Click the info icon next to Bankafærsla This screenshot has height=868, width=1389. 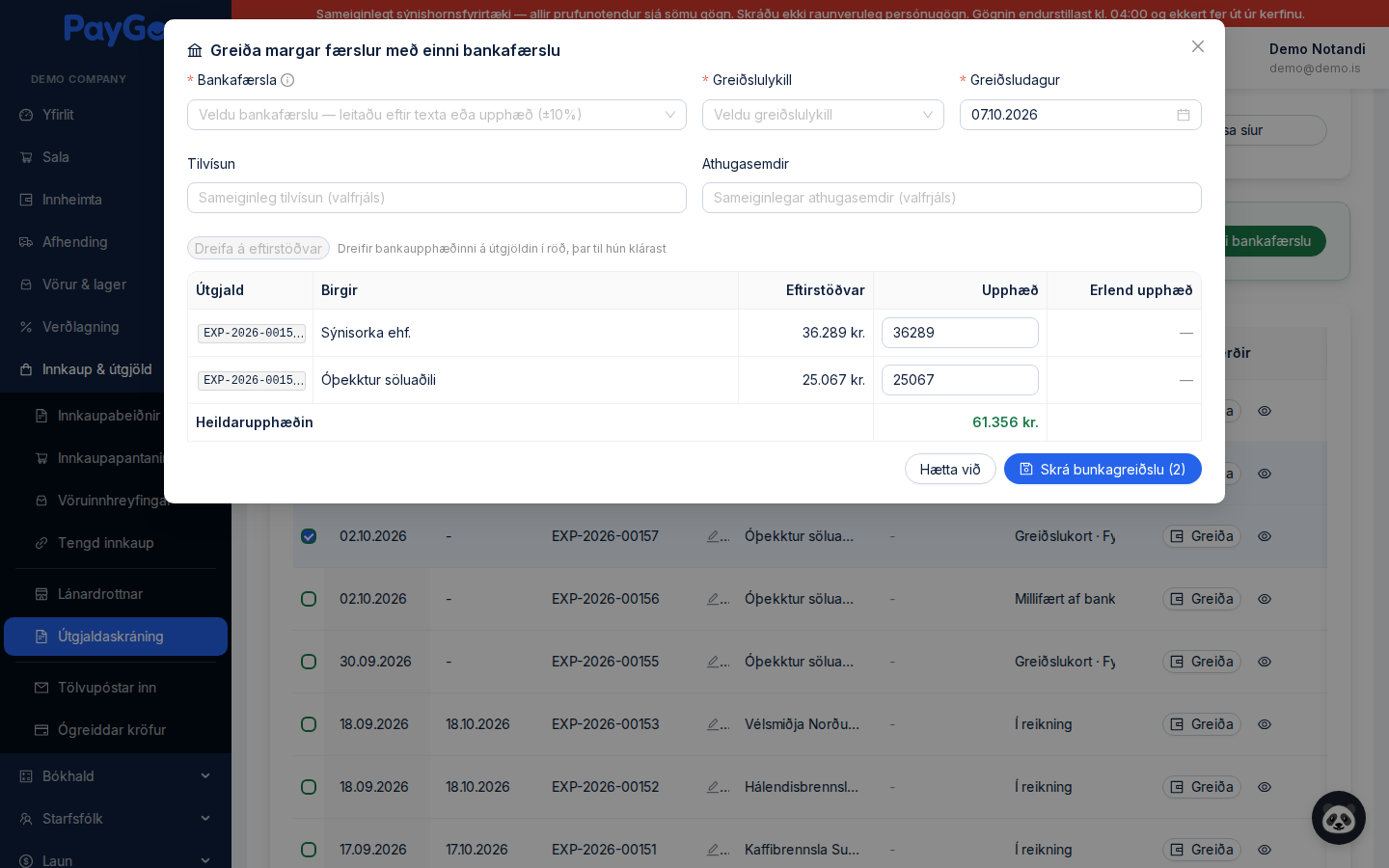[x=287, y=80]
